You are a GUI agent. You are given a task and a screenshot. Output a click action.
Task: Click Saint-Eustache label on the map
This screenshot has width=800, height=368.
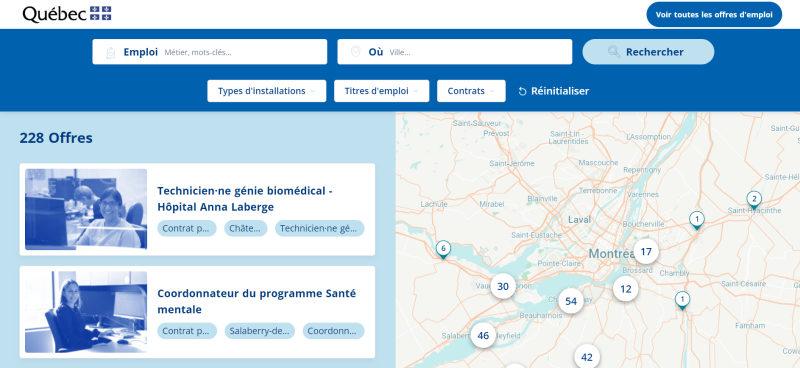(536, 235)
